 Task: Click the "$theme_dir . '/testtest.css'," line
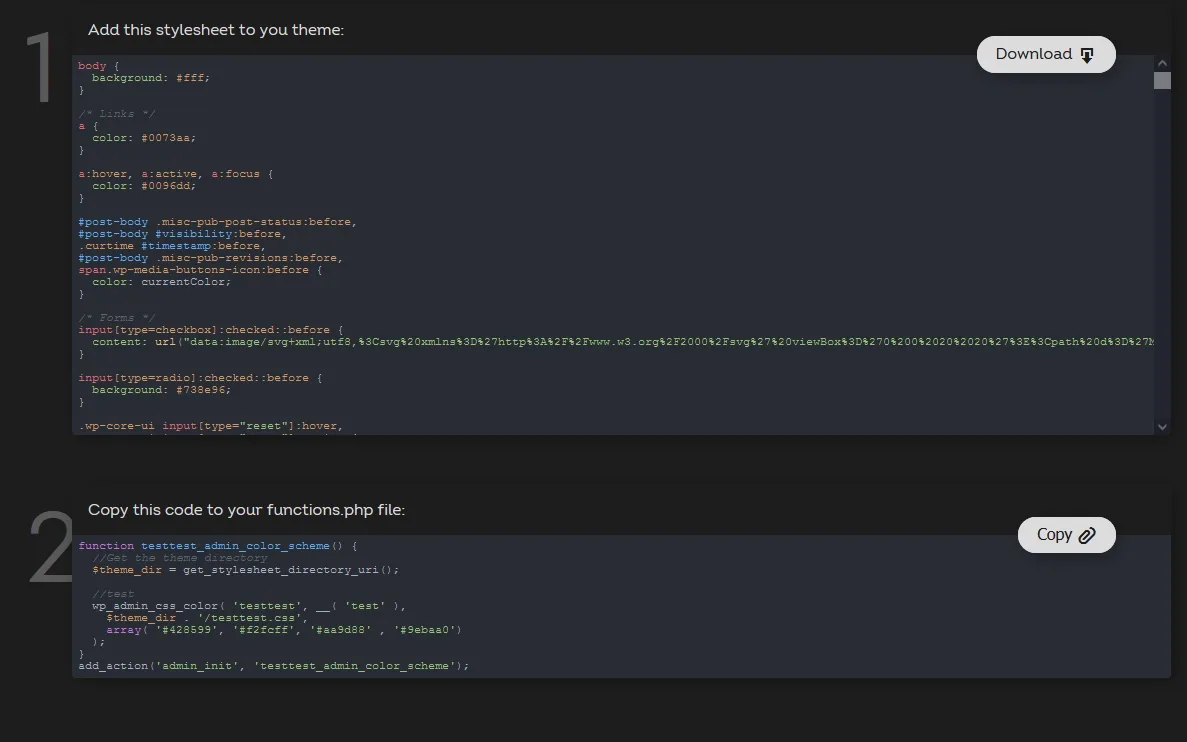click(x=207, y=618)
